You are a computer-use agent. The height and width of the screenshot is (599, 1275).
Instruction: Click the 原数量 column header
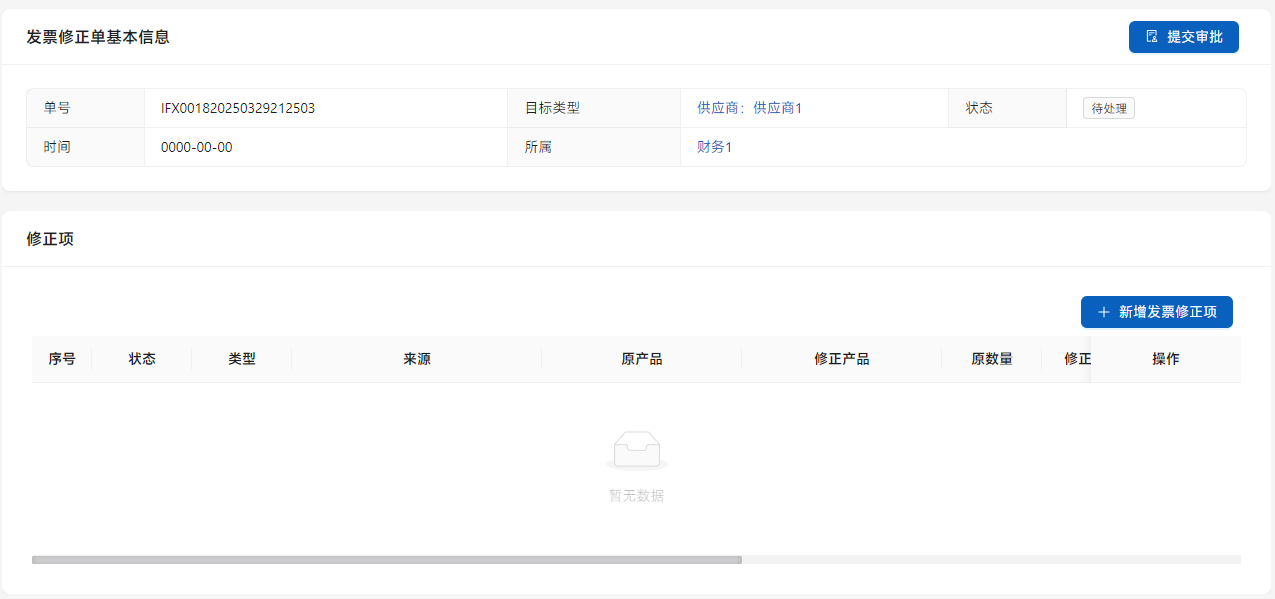pyautogui.click(x=992, y=359)
